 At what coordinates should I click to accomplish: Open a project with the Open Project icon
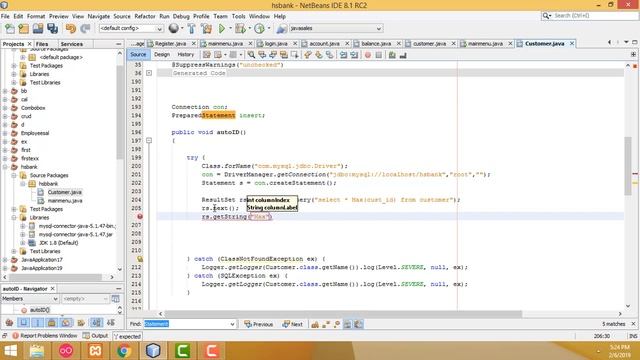pyautogui.click(x=38, y=29)
